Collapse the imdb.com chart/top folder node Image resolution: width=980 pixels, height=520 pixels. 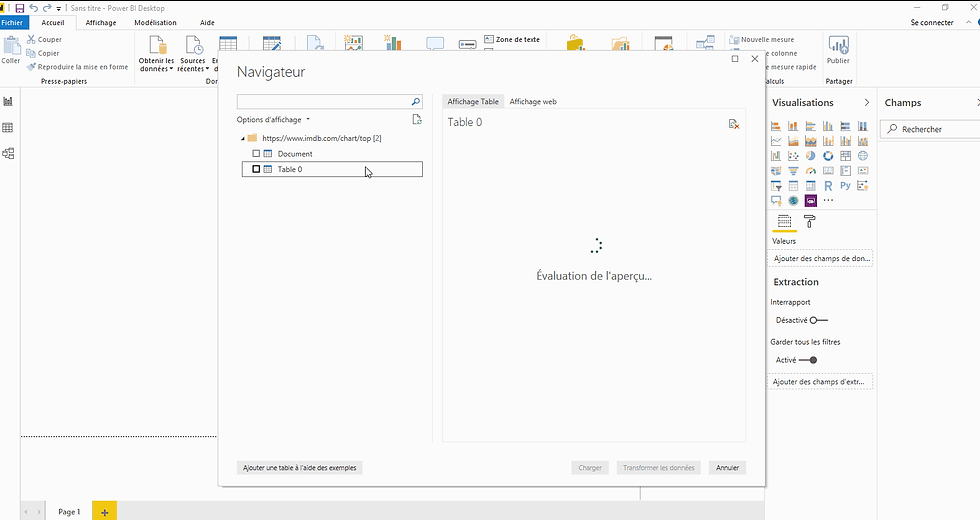click(x=242, y=138)
